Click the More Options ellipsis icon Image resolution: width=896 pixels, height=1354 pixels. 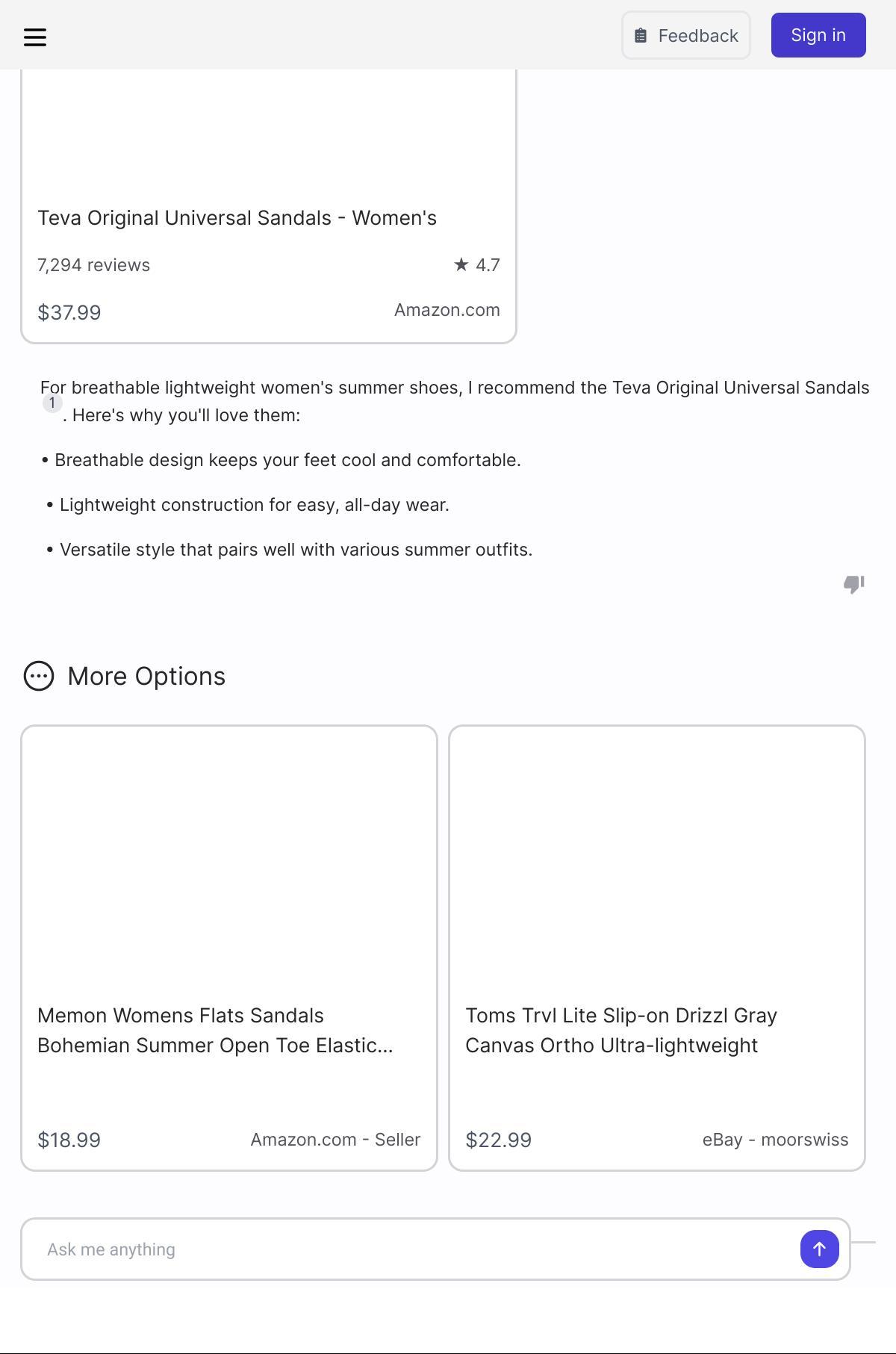point(39,676)
